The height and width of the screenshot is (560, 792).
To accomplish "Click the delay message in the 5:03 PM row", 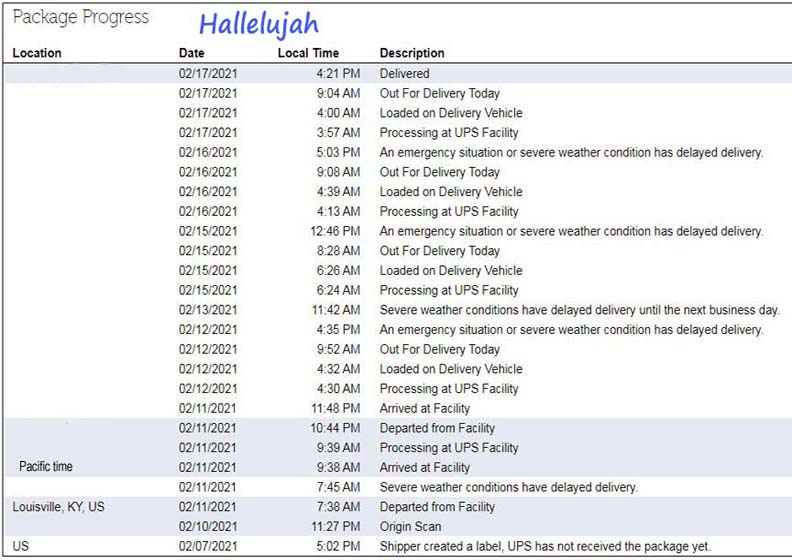I will (571, 152).
